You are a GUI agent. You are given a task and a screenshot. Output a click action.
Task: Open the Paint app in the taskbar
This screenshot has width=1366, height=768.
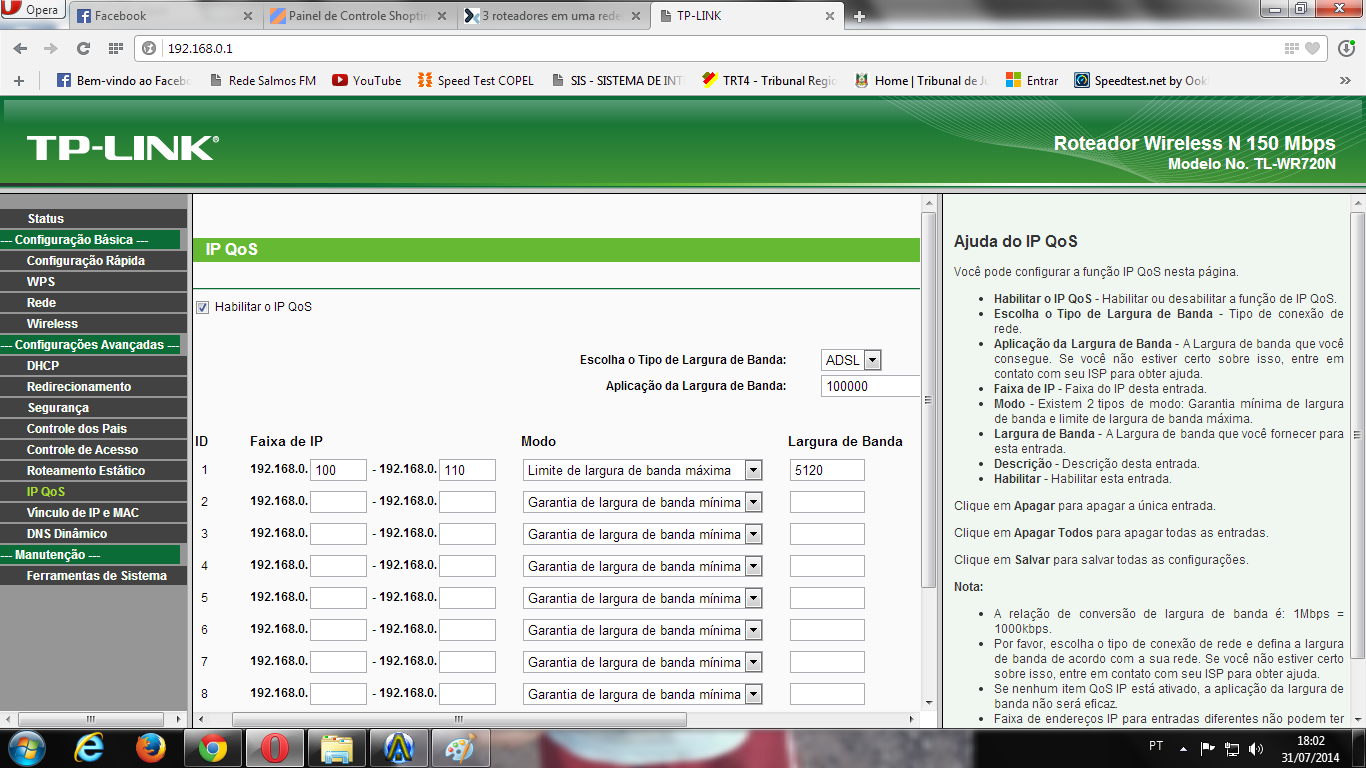460,748
